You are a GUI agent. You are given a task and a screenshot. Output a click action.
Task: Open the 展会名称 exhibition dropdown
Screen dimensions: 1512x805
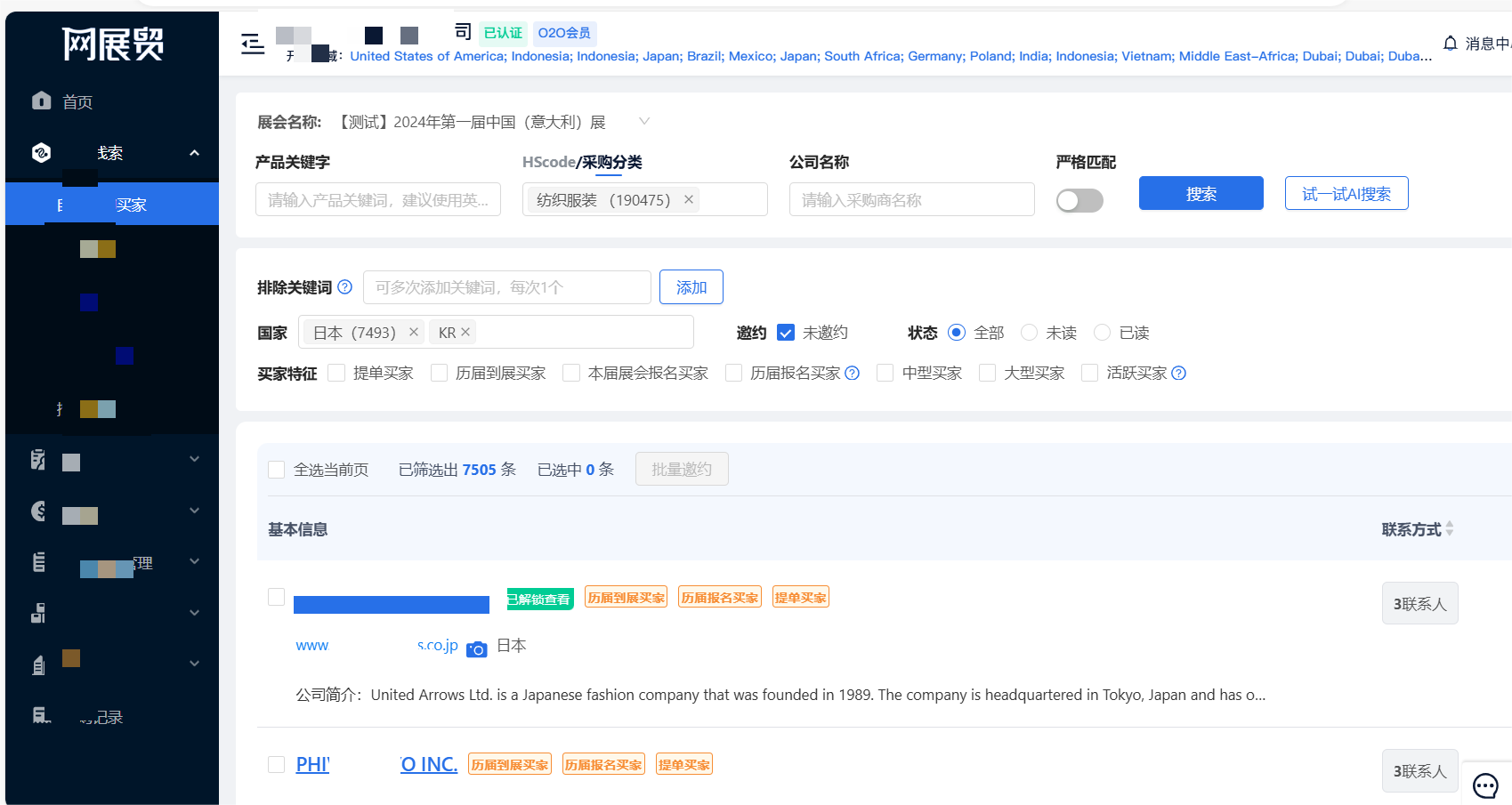click(x=644, y=122)
